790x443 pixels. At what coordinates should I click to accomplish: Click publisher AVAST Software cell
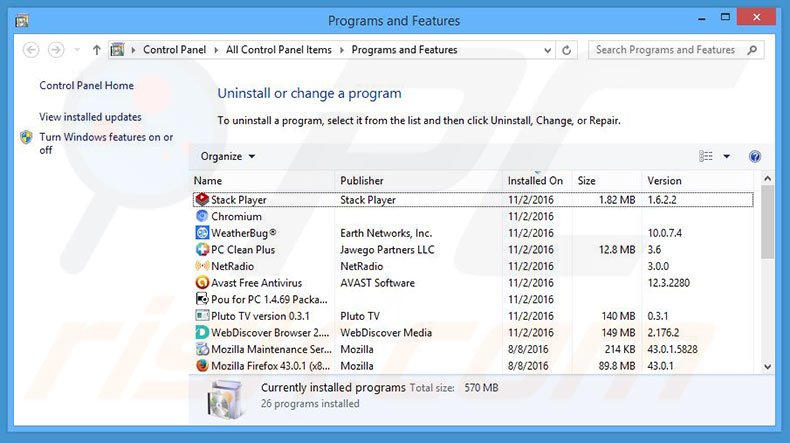(377, 283)
